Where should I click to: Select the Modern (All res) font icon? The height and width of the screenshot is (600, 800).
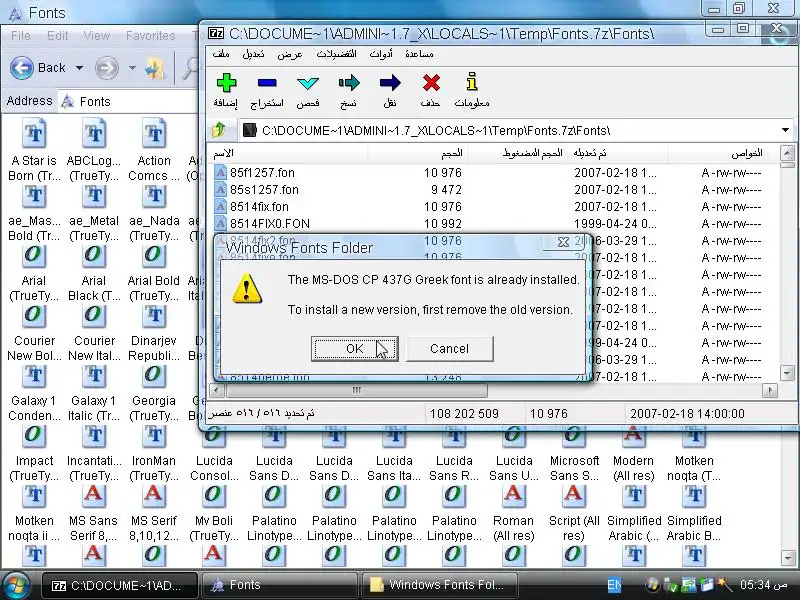pyautogui.click(x=634, y=438)
